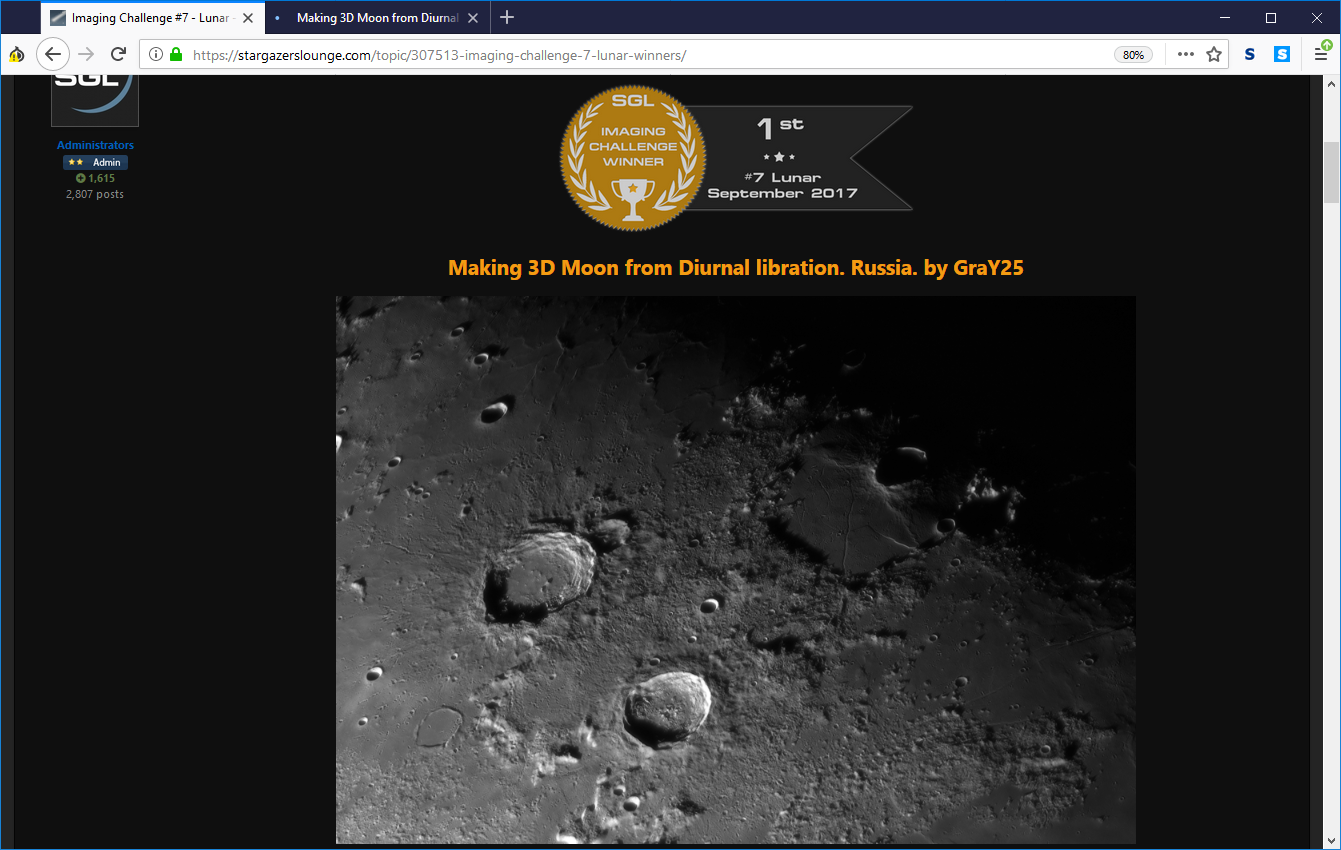Viewport: 1341px width, 850px height.
Task: Switch to the Making 3D Moon tab
Action: [375, 18]
